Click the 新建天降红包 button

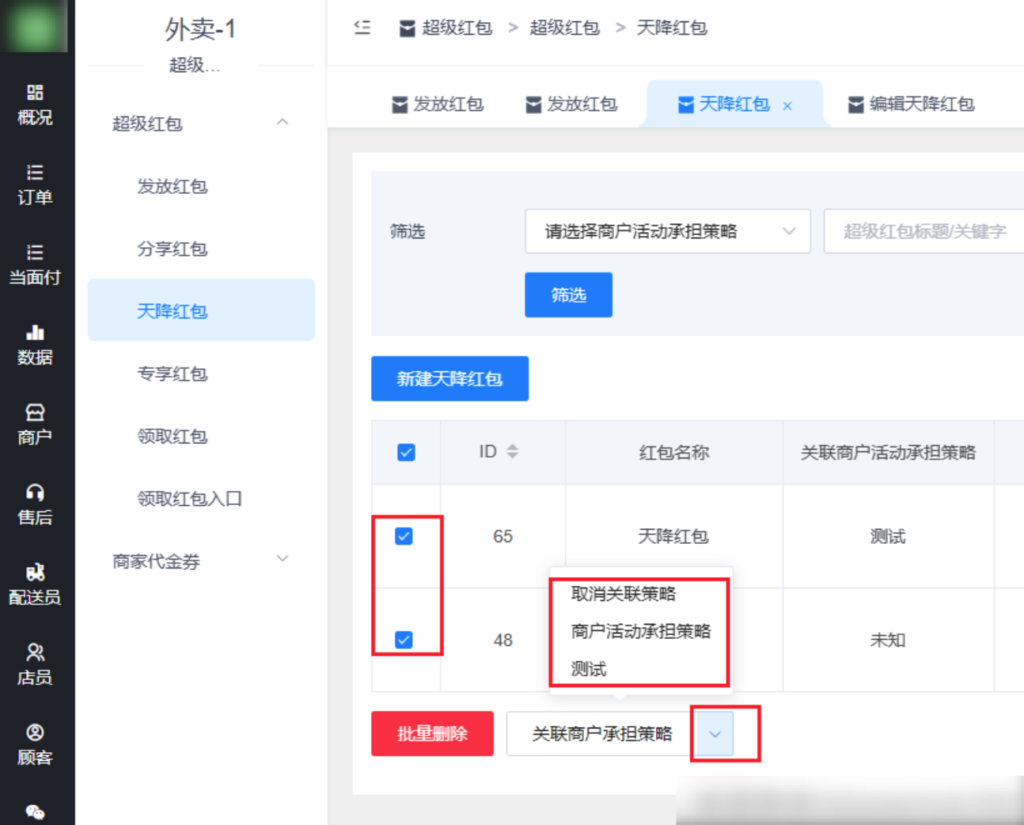click(449, 378)
